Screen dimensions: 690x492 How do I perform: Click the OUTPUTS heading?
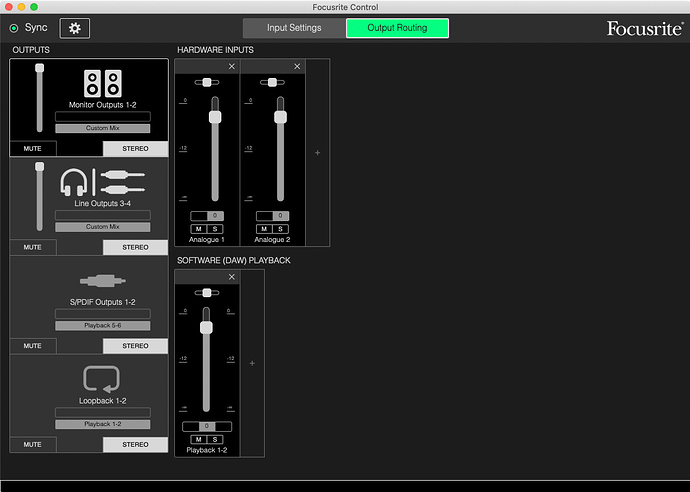[x=31, y=50]
